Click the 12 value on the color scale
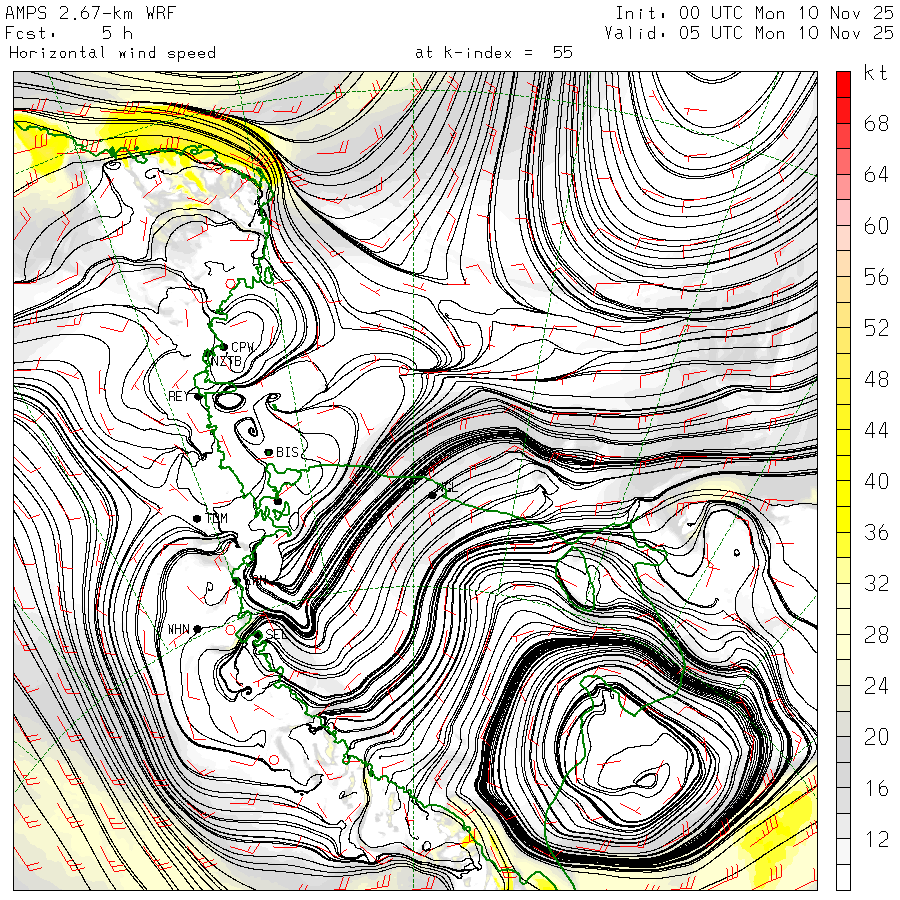Viewport: 900px width, 900px height. coord(876,839)
